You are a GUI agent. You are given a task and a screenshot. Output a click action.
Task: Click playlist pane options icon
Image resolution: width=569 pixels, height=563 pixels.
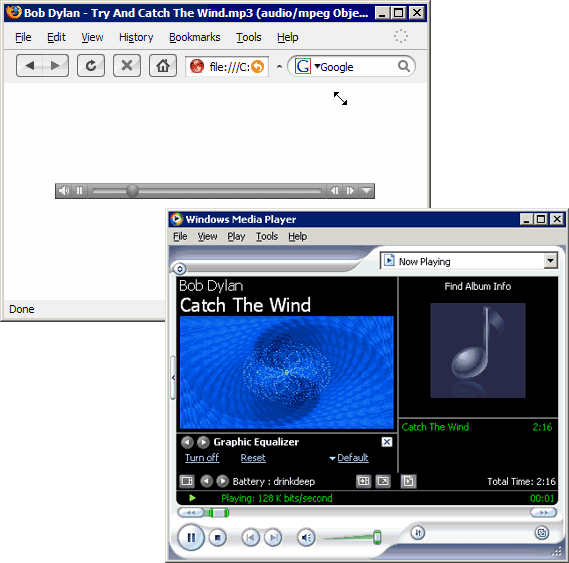point(408,481)
